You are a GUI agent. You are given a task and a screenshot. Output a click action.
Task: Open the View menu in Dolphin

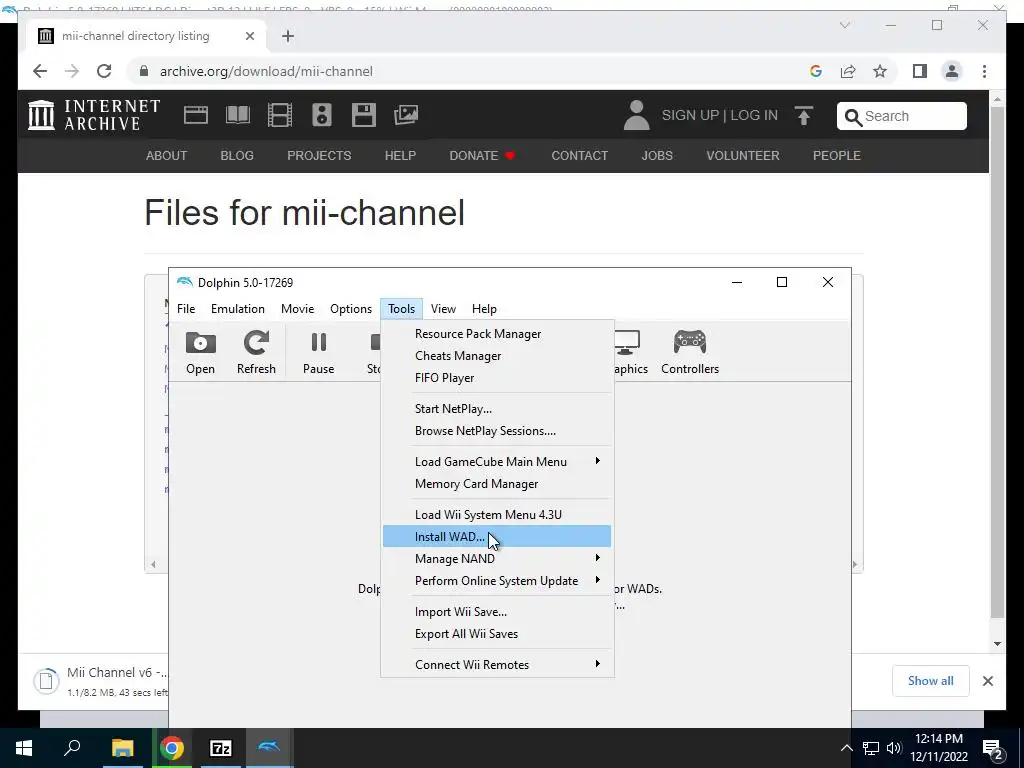pos(443,309)
